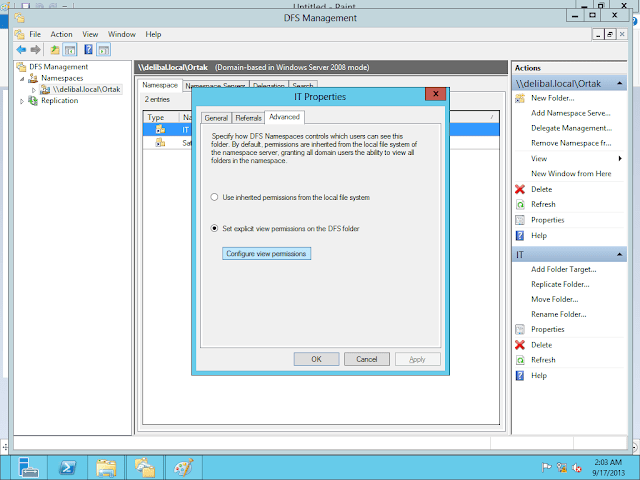Expand the Replication tree node
The height and width of the screenshot is (480, 640).
tap(22, 101)
